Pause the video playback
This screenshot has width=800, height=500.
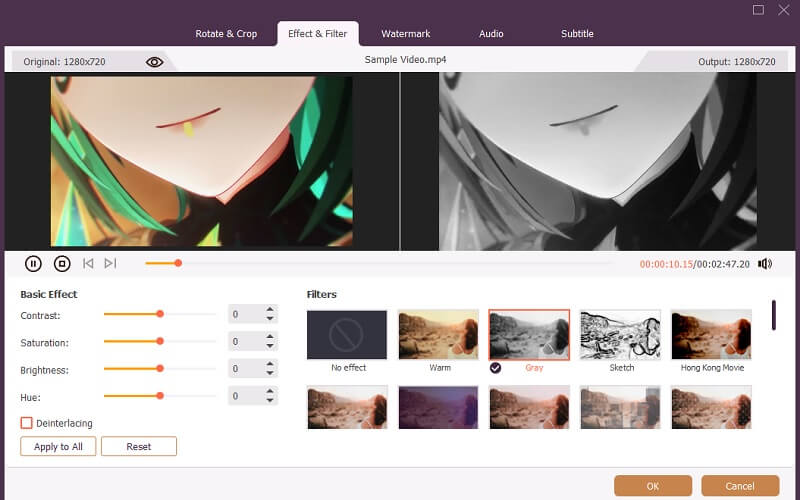point(33,264)
